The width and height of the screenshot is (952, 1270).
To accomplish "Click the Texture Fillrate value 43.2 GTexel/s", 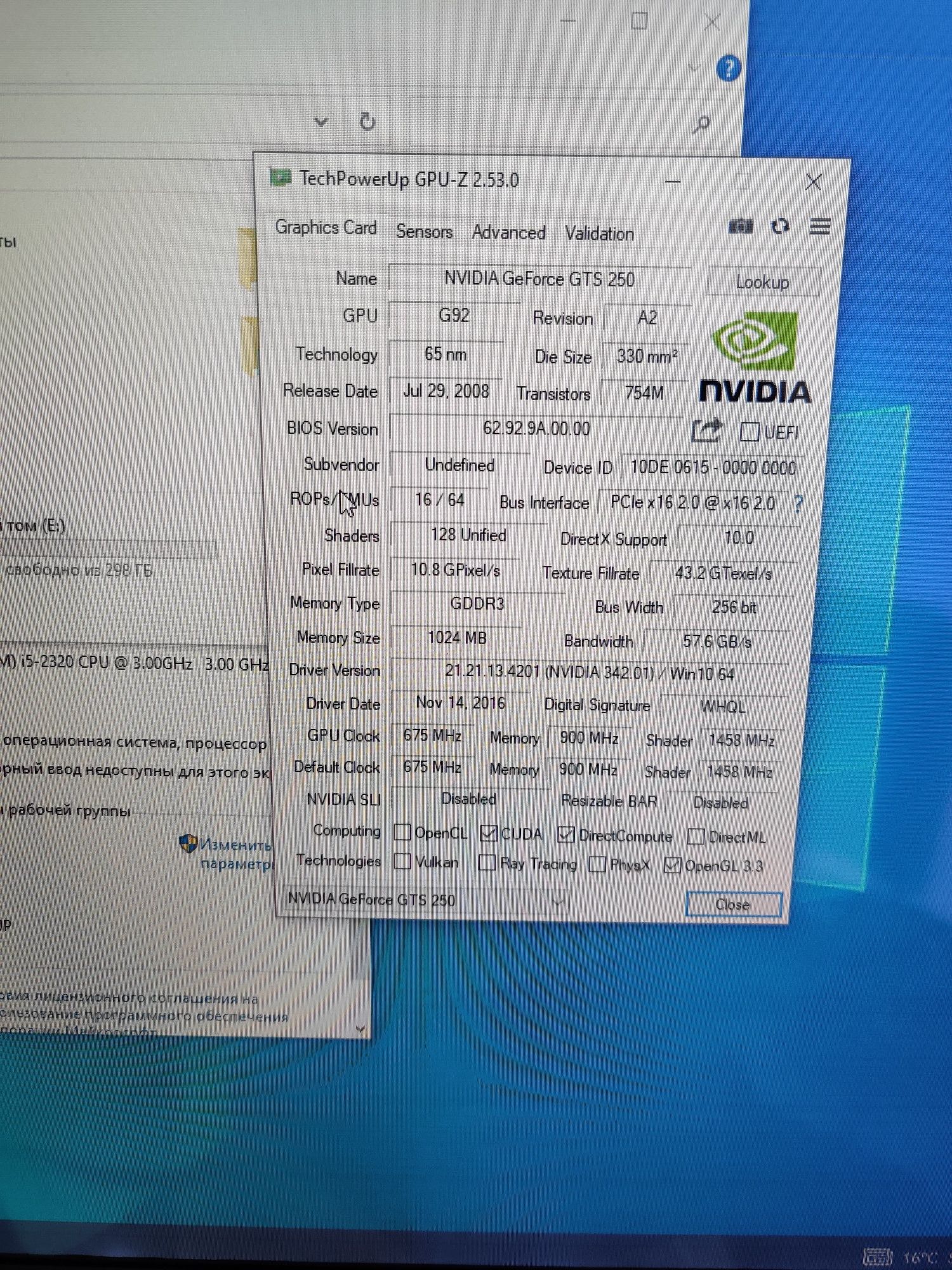I will pos(724,573).
